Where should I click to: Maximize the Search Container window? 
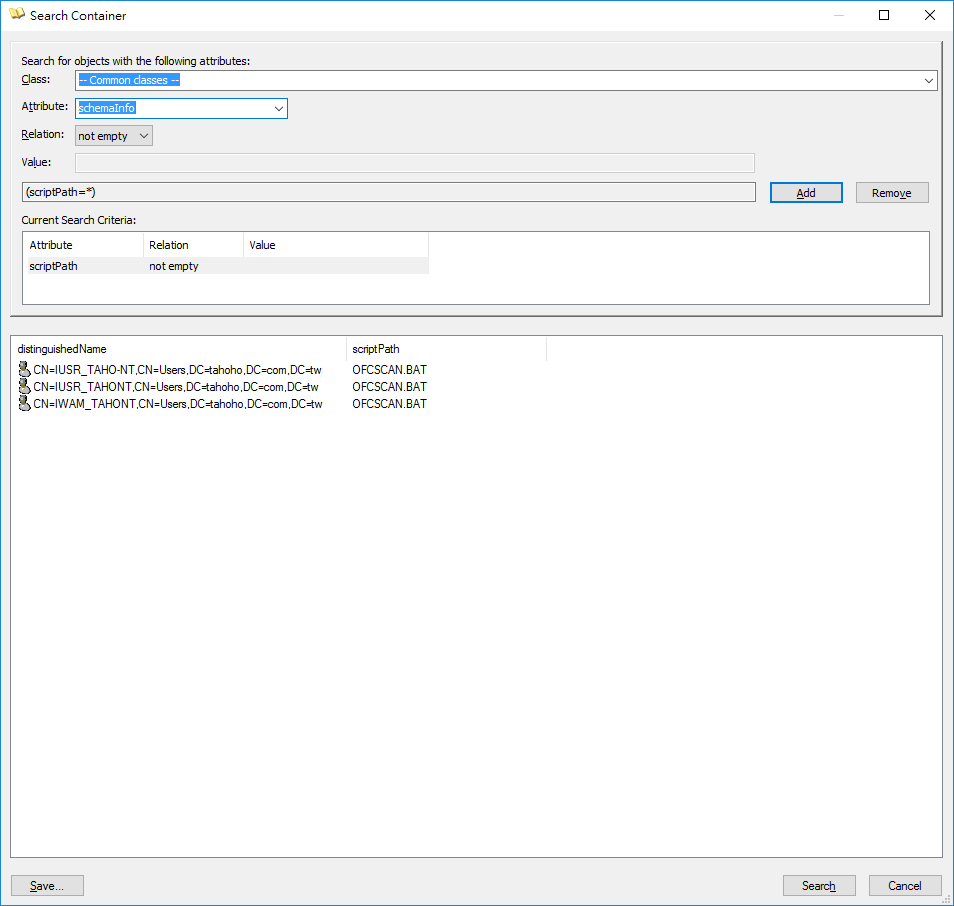[883, 16]
